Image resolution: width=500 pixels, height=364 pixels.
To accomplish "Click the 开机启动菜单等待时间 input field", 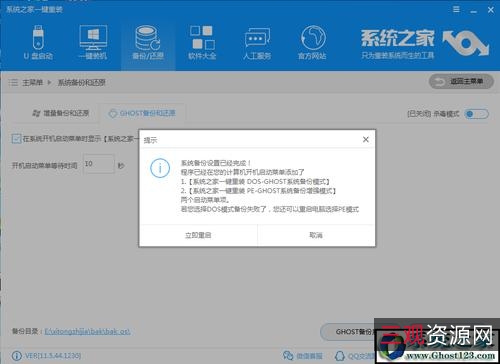I will point(99,164).
